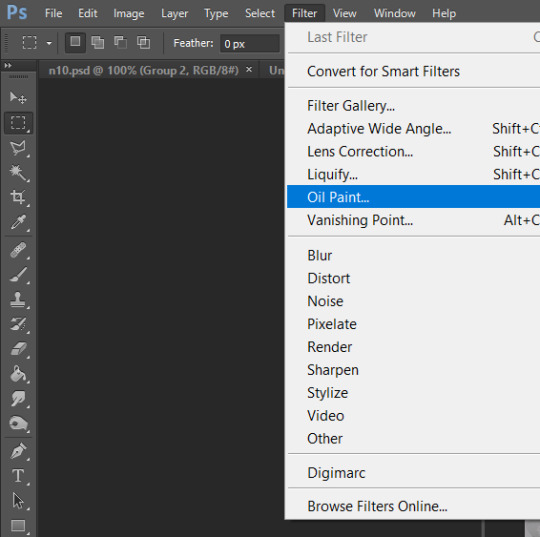
Task: Expand the Render submenu
Action: click(x=413, y=347)
